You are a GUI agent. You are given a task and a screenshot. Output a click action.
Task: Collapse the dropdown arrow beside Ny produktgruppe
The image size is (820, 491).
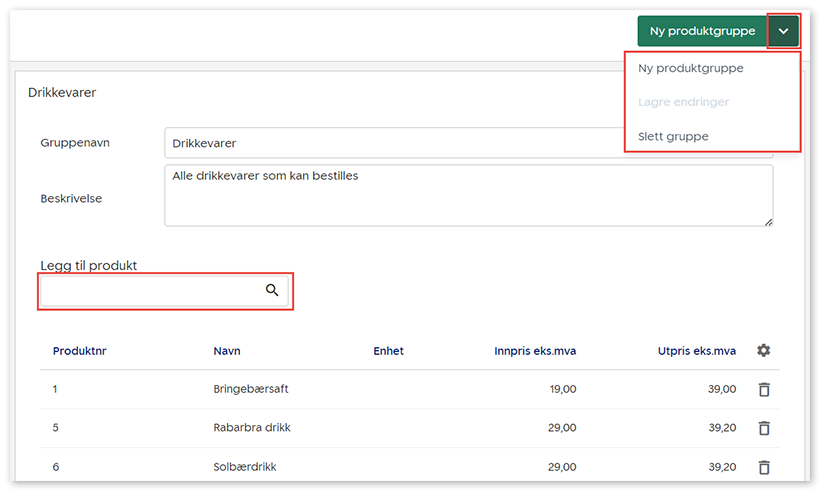click(x=783, y=31)
